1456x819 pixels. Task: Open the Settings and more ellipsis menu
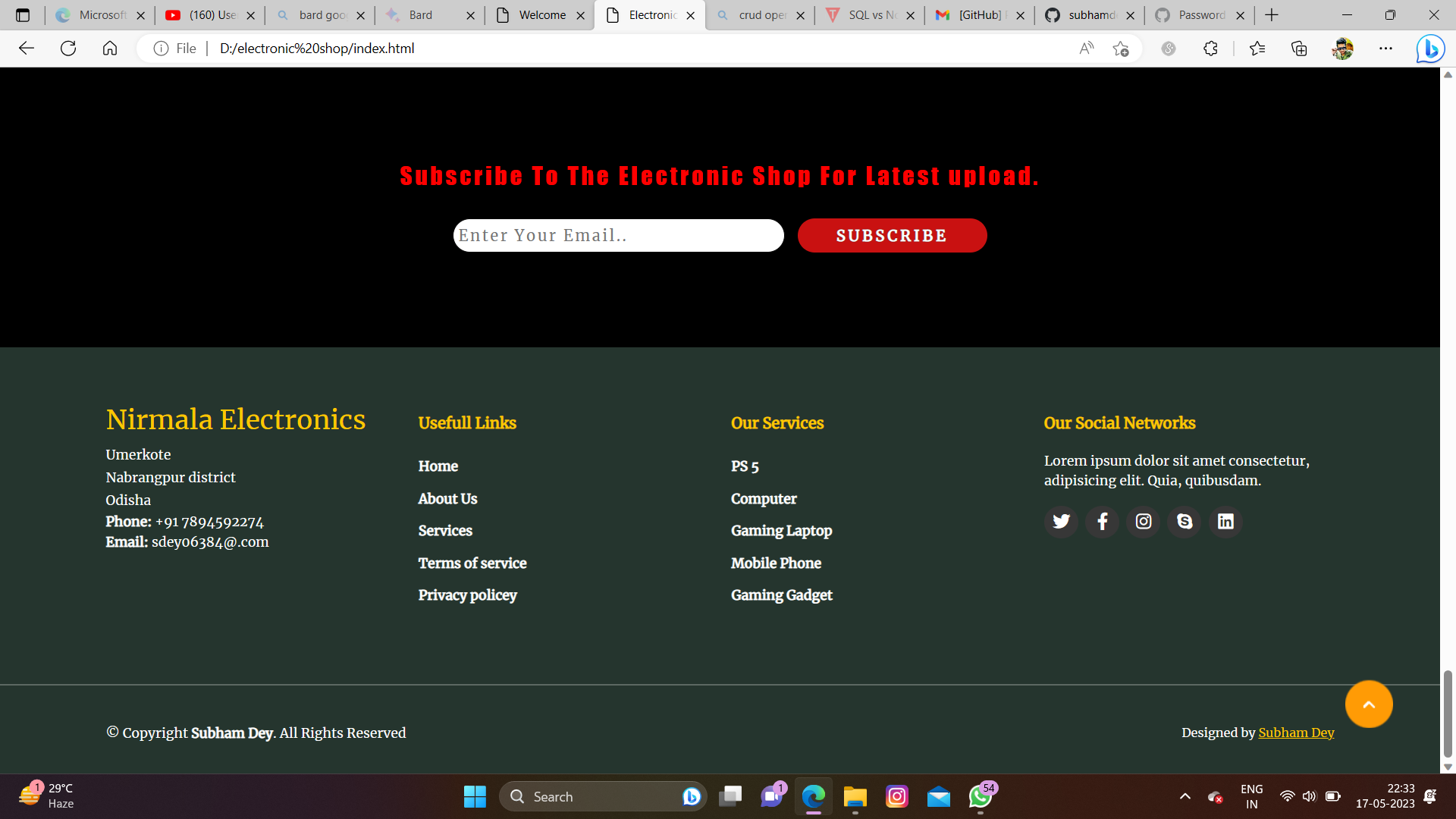pyautogui.click(x=1386, y=49)
